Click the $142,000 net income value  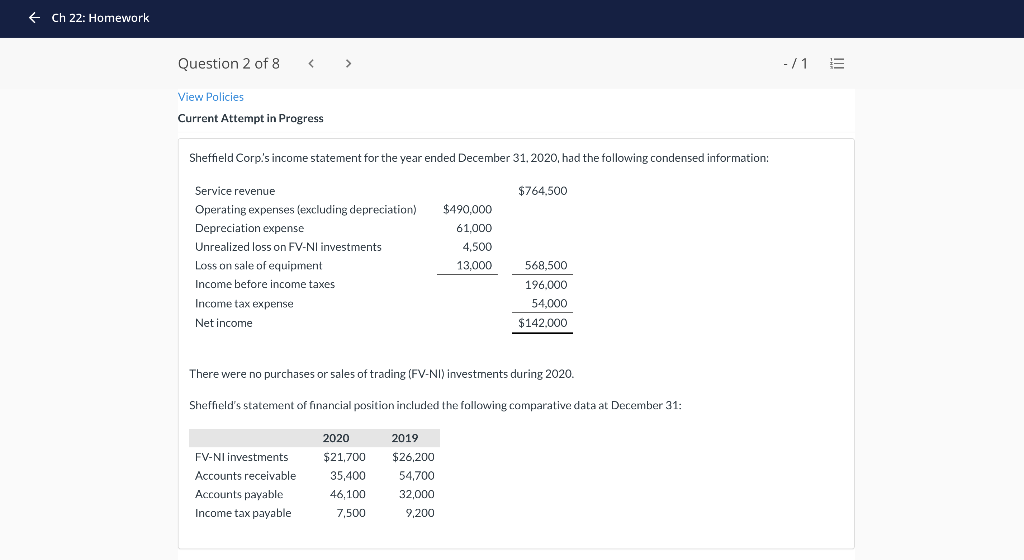click(543, 323)
